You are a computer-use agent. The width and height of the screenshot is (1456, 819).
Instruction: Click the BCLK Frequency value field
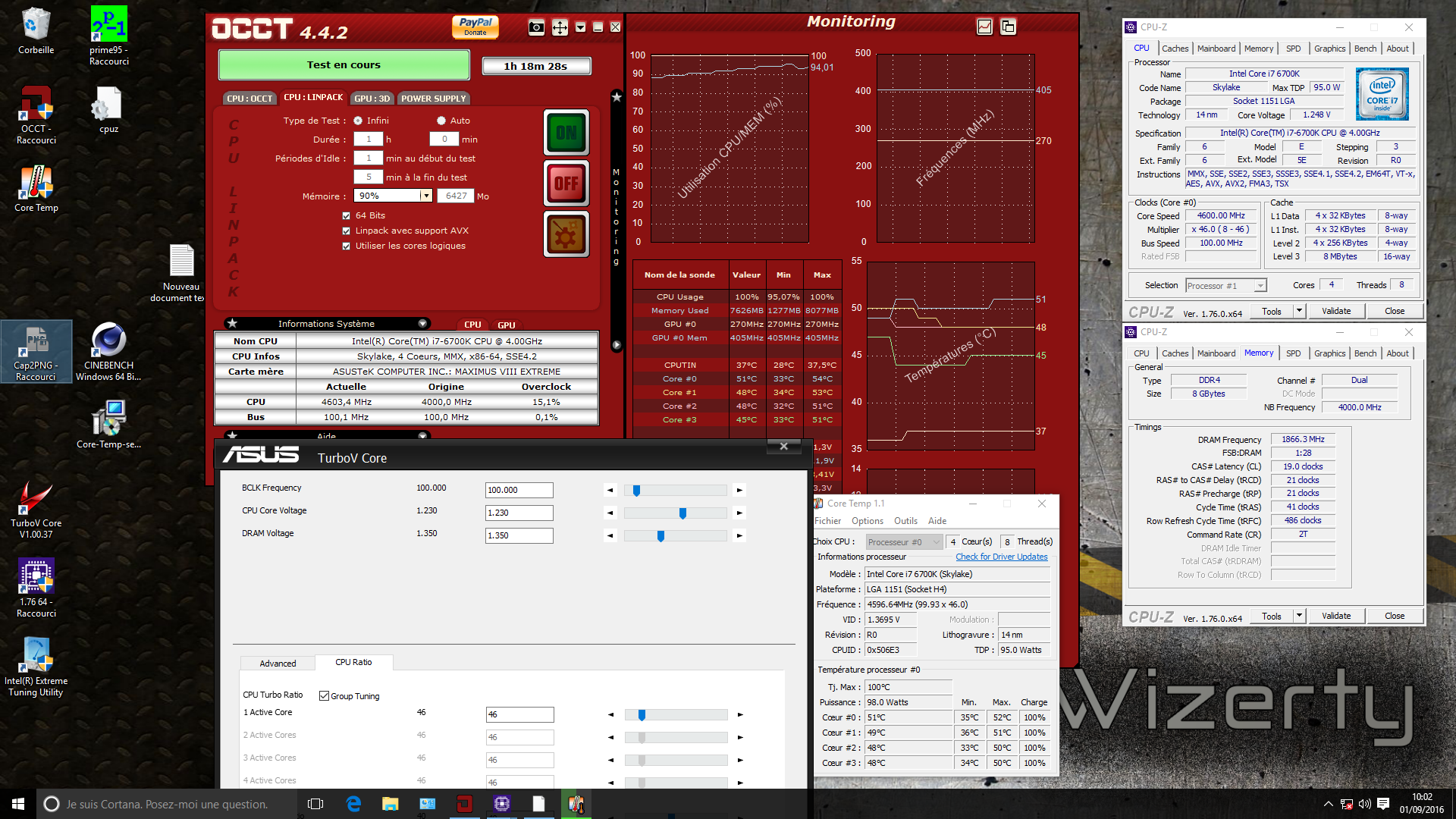point(519,491)
